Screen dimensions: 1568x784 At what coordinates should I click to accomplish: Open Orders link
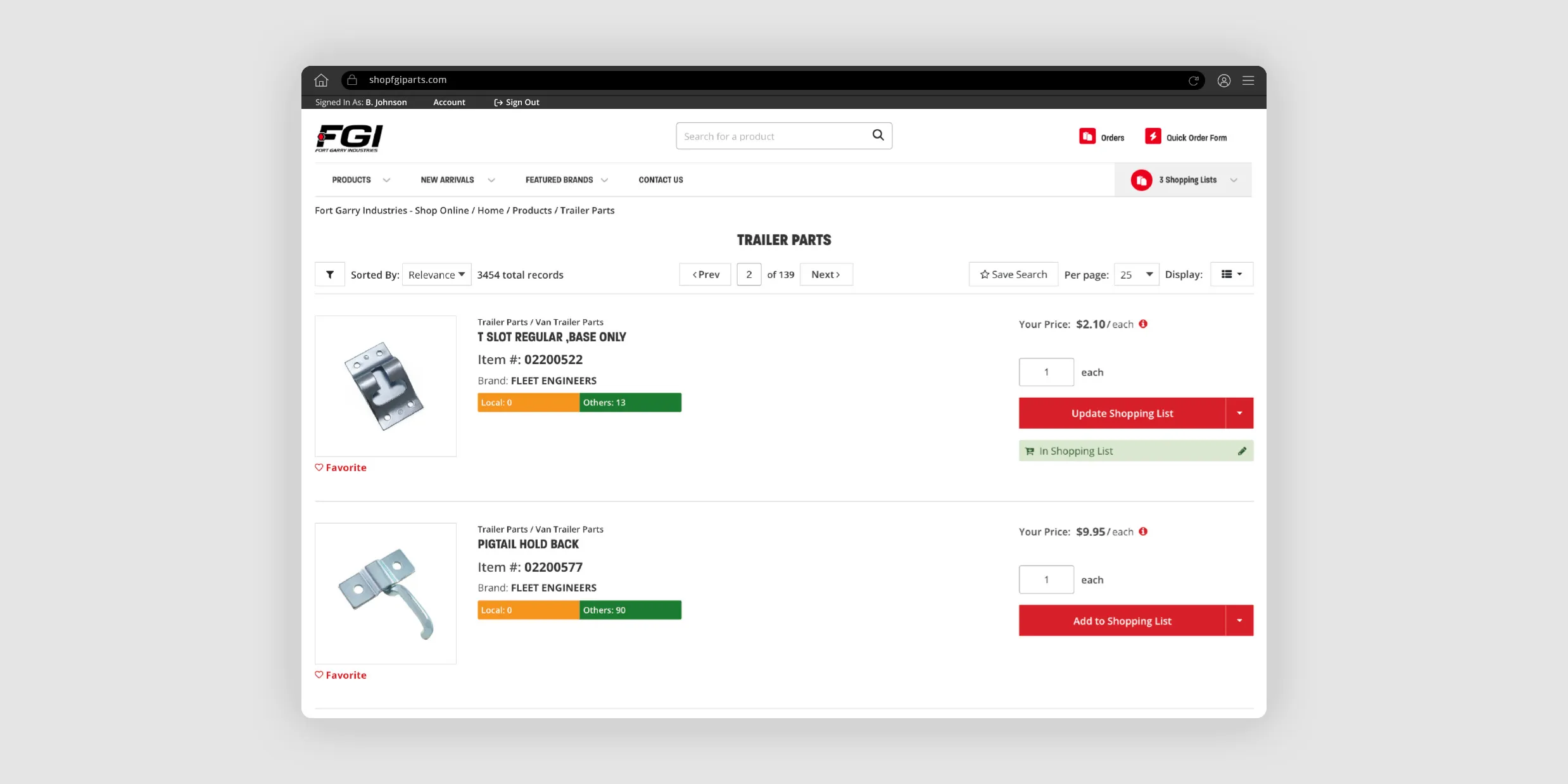coord(1112,137)
